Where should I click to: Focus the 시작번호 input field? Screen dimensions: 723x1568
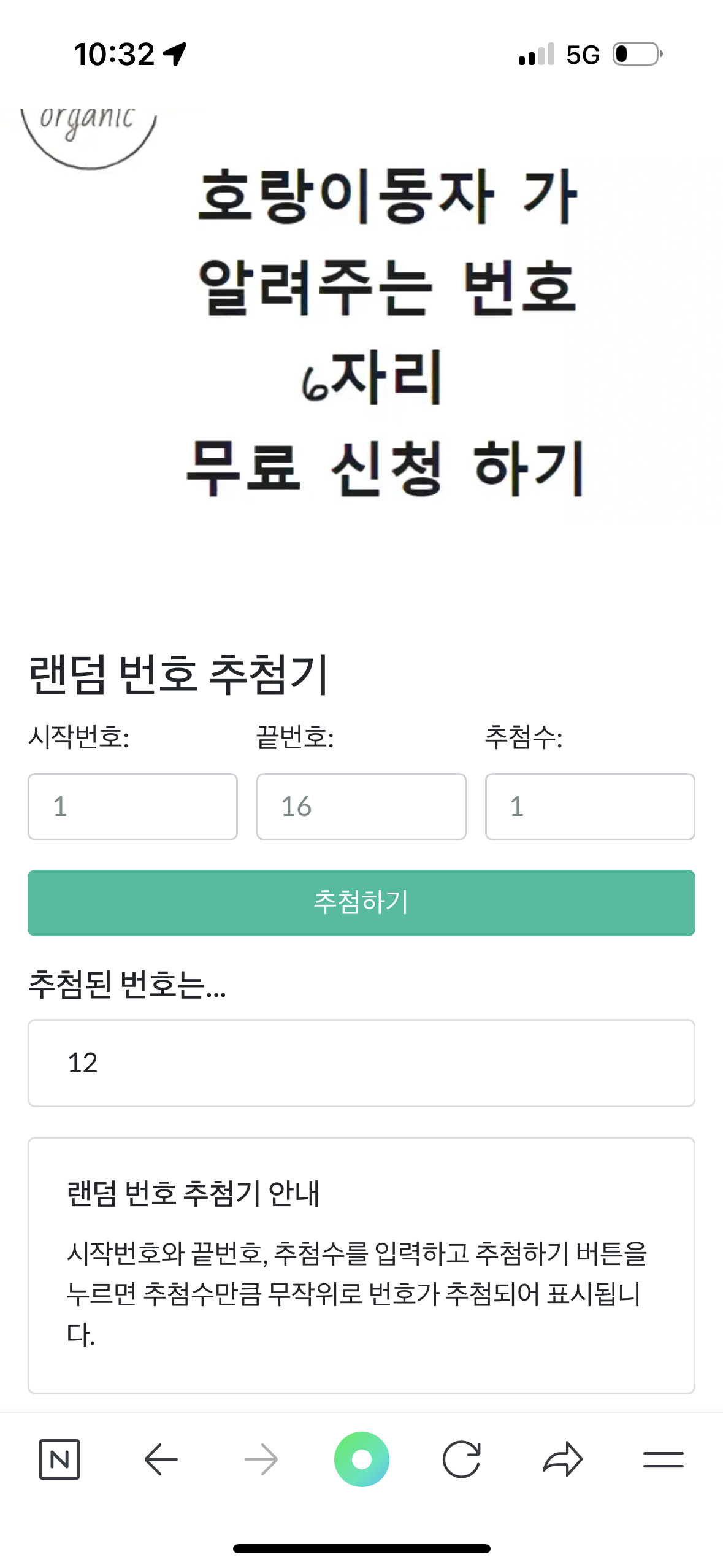click(x=132, y=806)
